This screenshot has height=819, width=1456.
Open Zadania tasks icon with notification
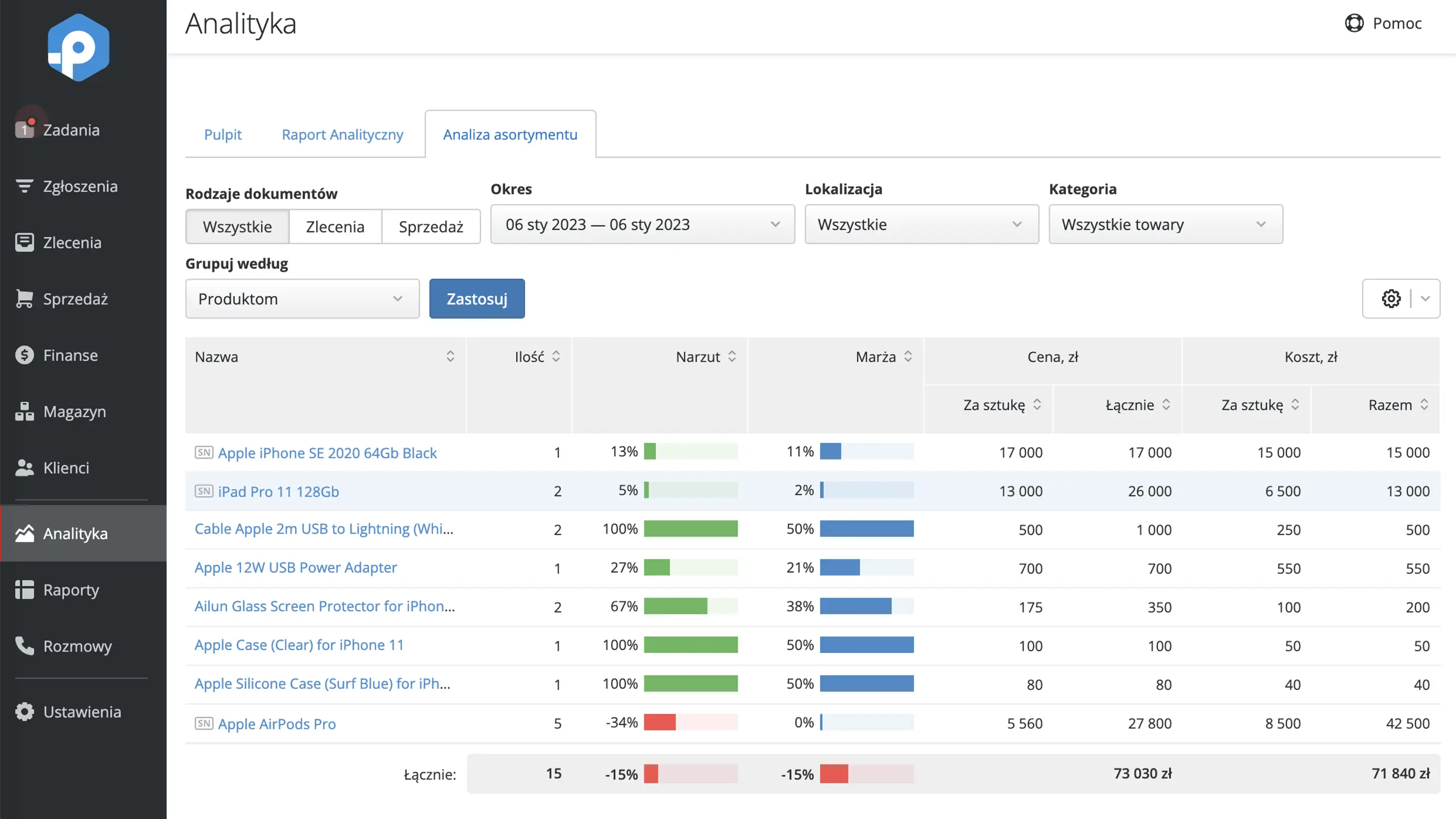(x=24, y=130)
